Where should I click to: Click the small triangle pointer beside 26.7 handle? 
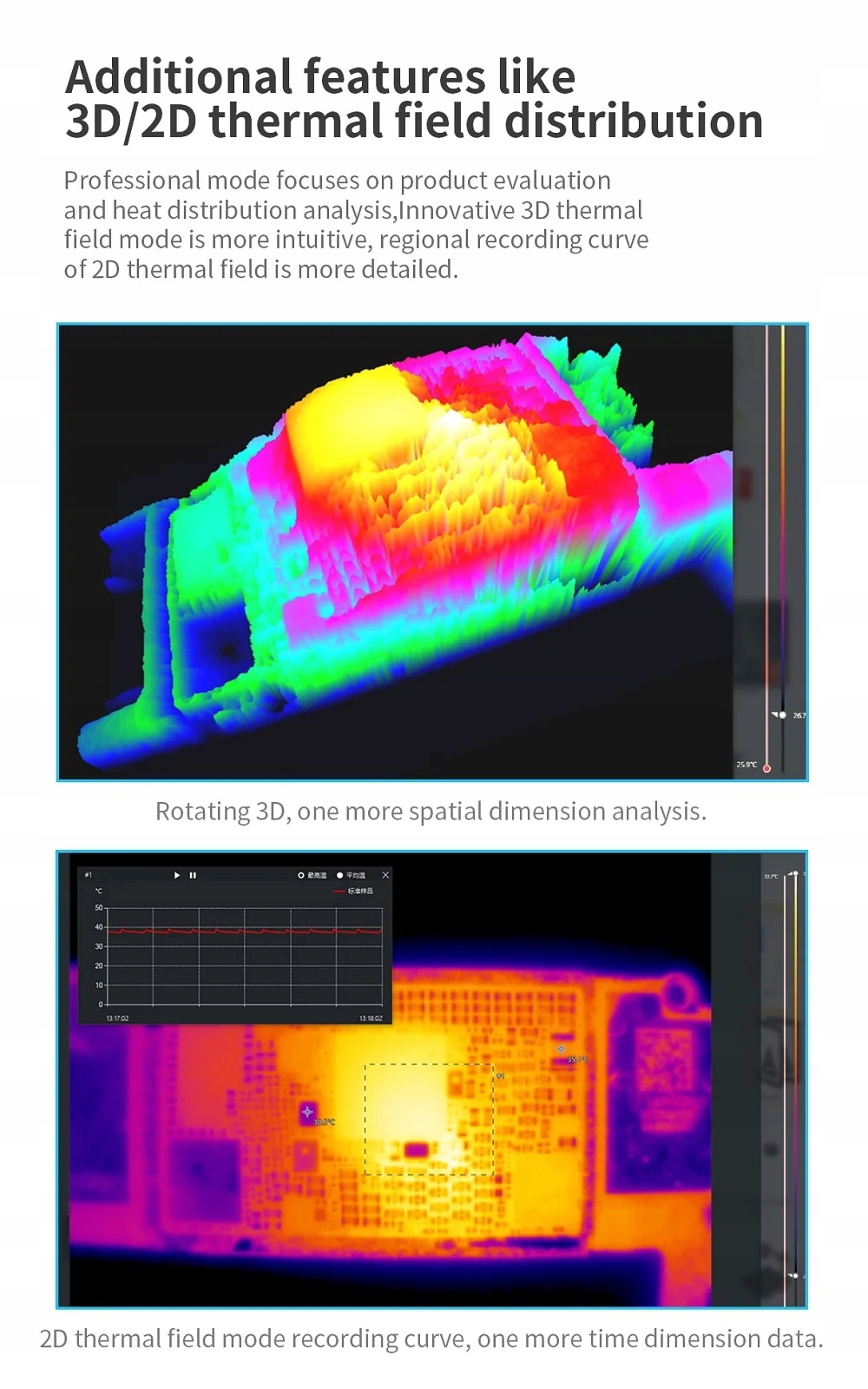pos(774,714)
